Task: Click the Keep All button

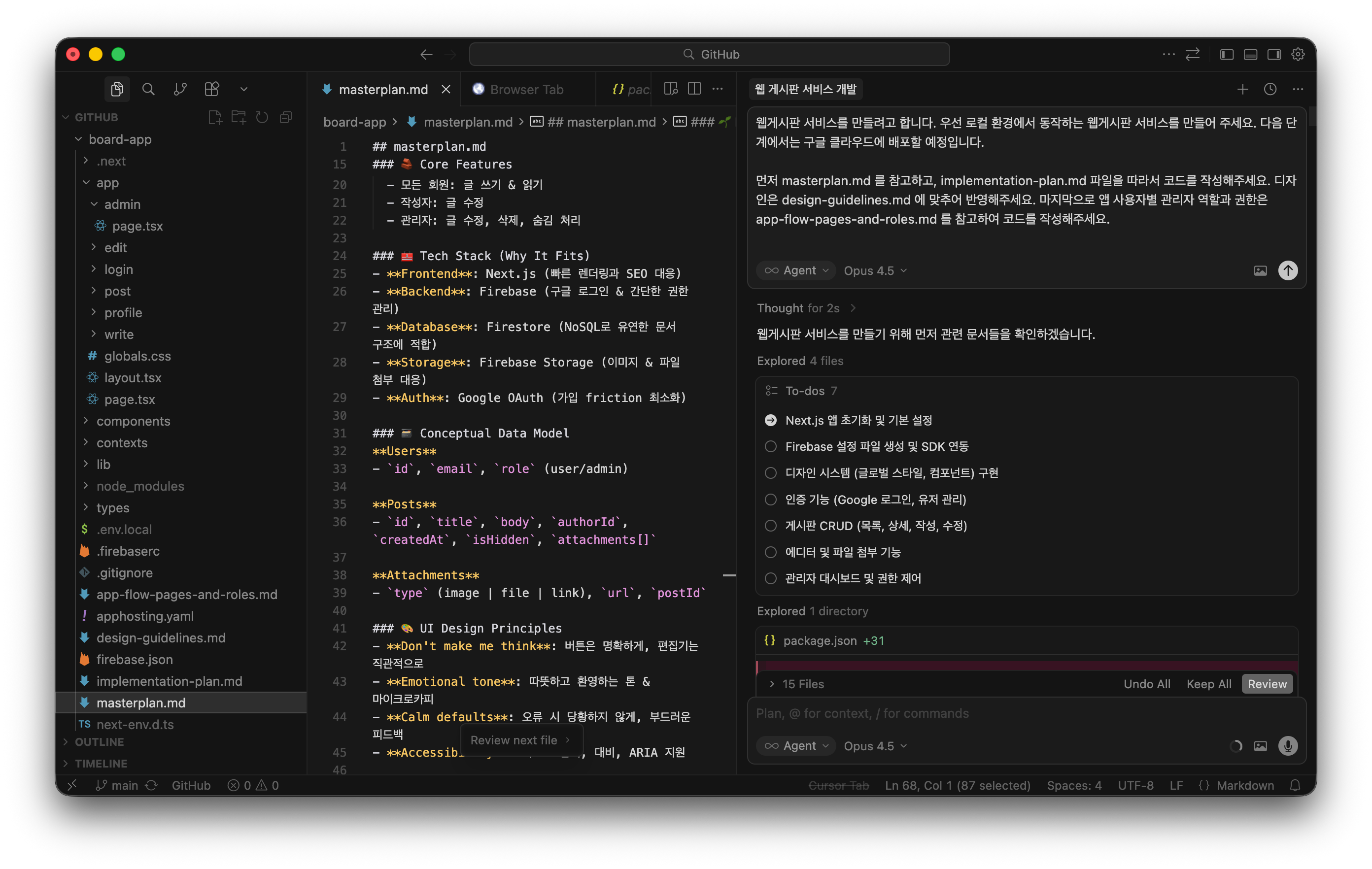Action: pyautogui.click(x=1208, y=684)
